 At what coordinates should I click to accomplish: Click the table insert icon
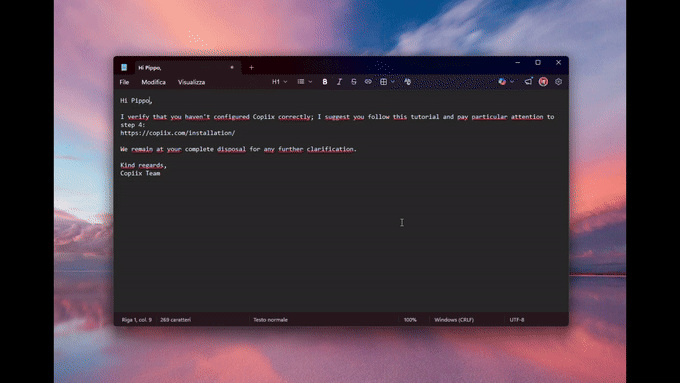[383, 82]
